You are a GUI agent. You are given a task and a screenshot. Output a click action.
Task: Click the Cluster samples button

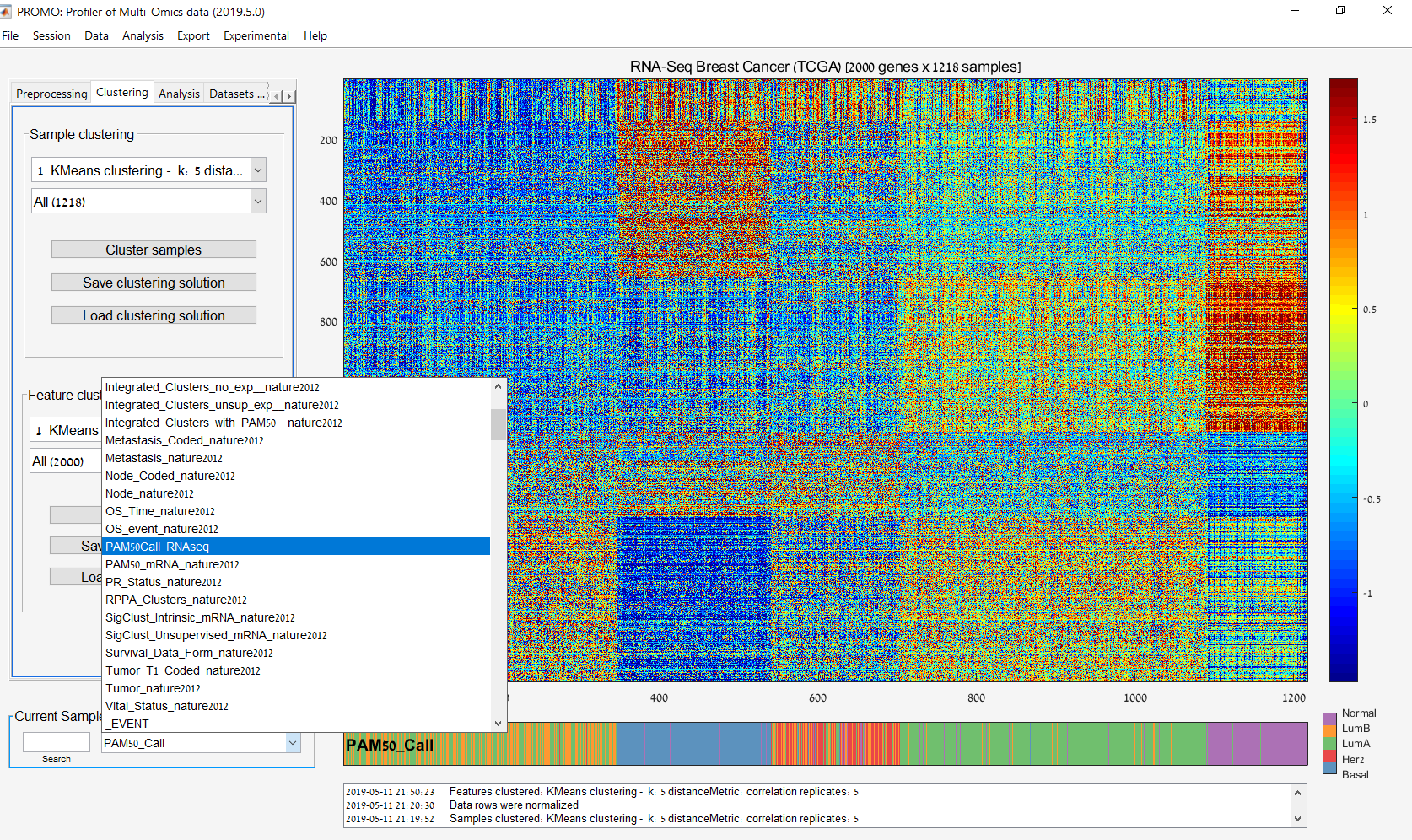click(x=153, y=249)
